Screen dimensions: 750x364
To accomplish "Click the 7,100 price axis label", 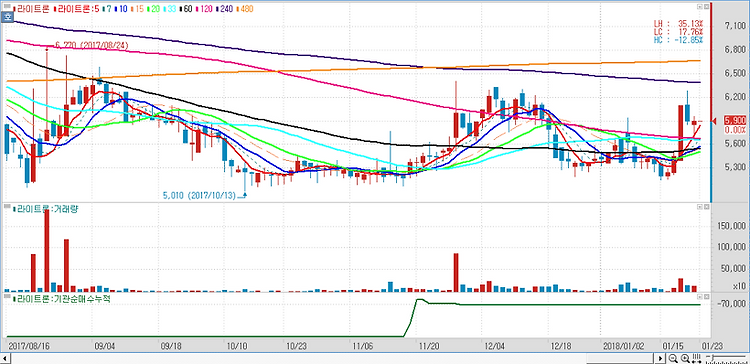I will [x=734, y=26].
